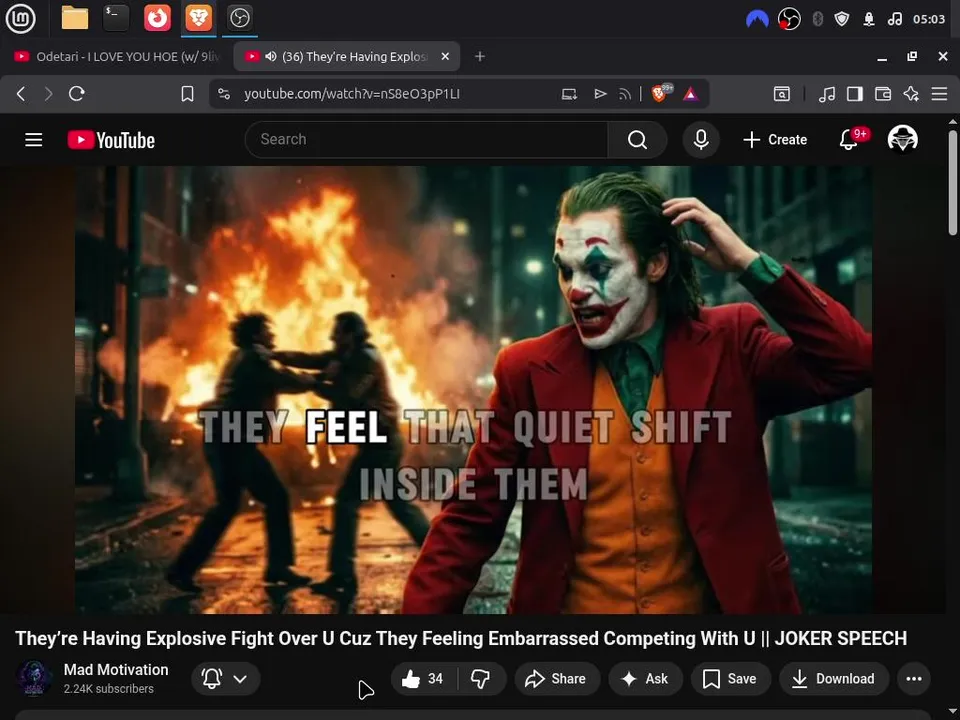Open a new browser tab
The image size is (960, 720).
(480, 56)
